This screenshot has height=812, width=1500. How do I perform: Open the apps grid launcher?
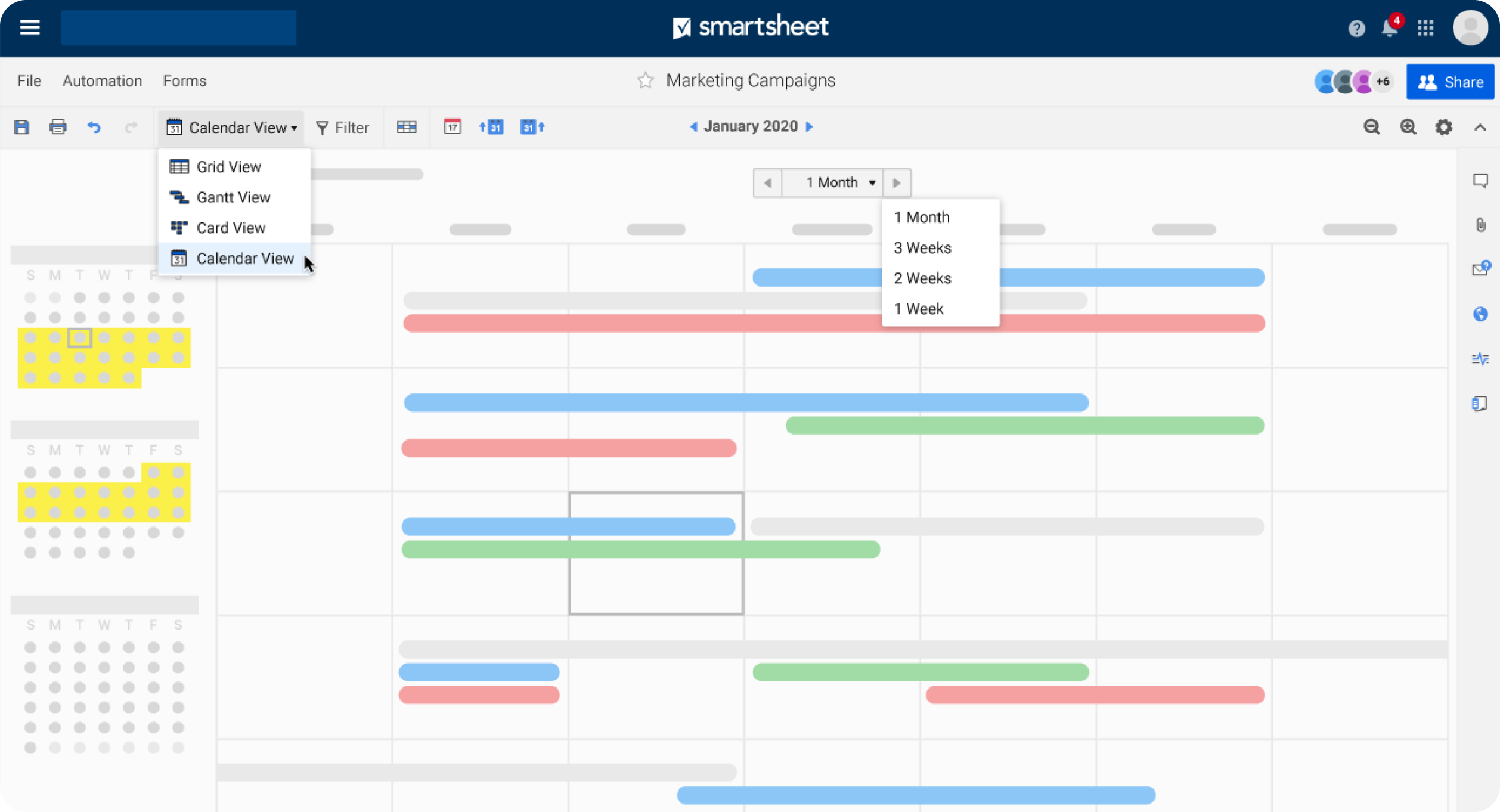coord(1425,28)
